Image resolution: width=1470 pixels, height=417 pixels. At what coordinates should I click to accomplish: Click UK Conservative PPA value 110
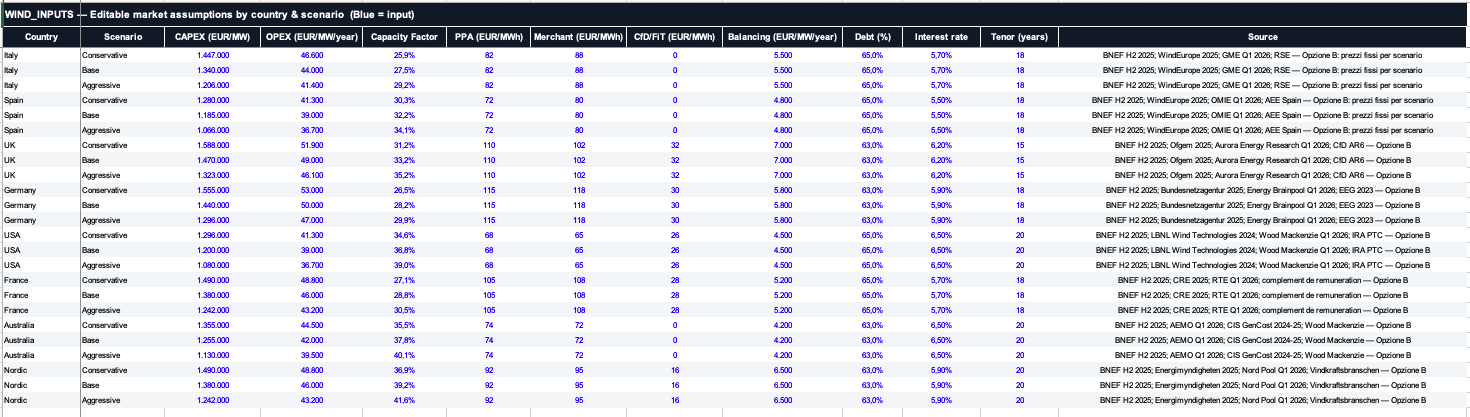pyautogui.click(x=490, y=145)
